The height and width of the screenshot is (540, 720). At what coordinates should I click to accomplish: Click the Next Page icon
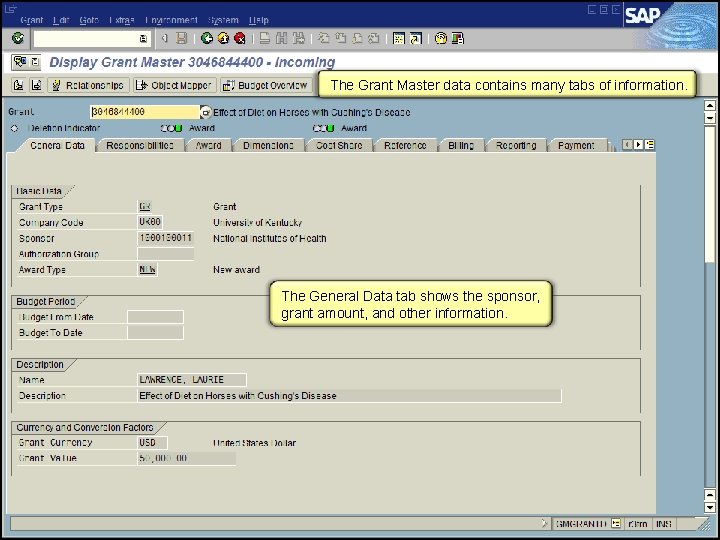357,38
